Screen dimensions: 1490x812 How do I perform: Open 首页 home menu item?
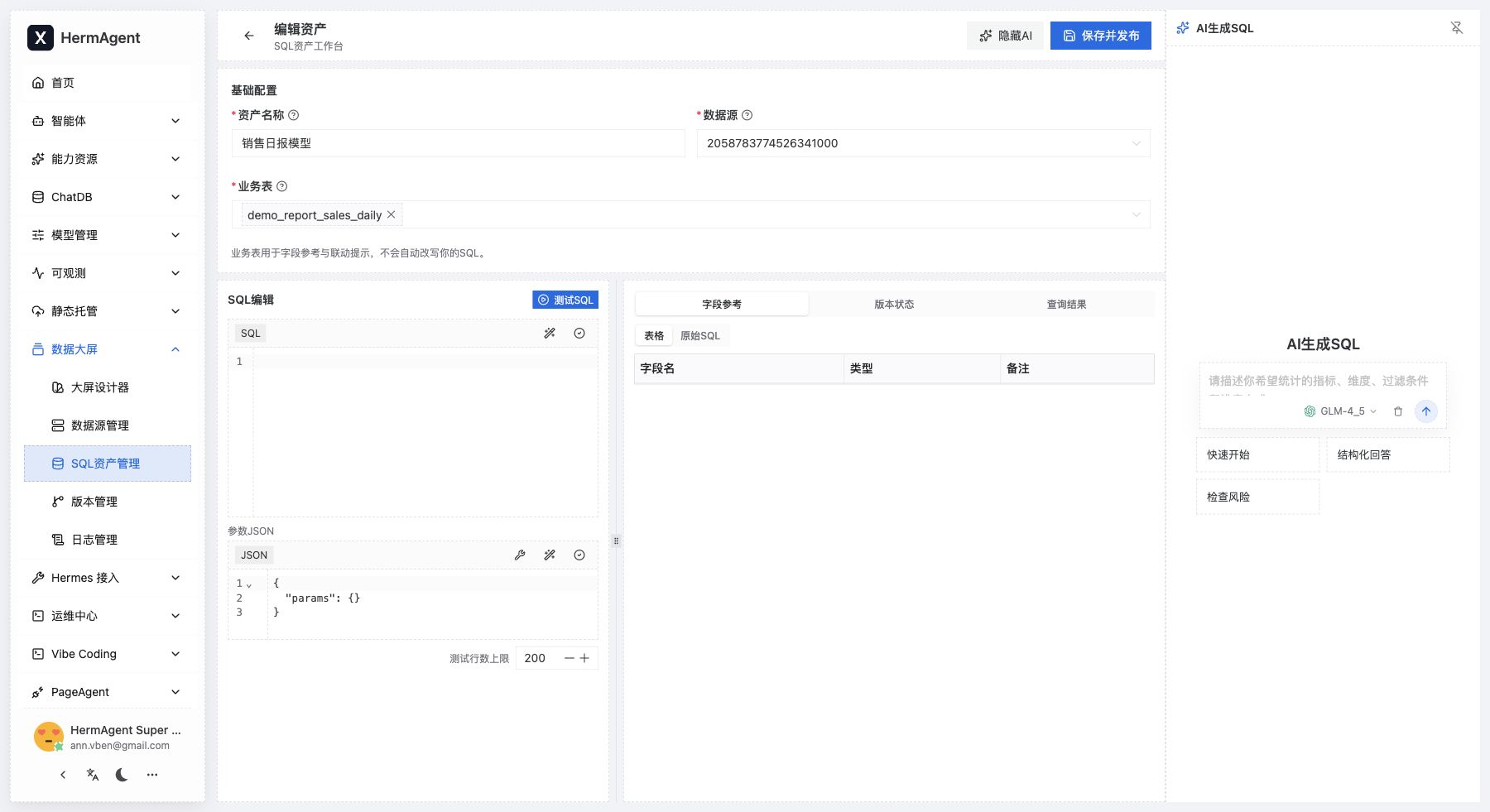pos(108,83)
